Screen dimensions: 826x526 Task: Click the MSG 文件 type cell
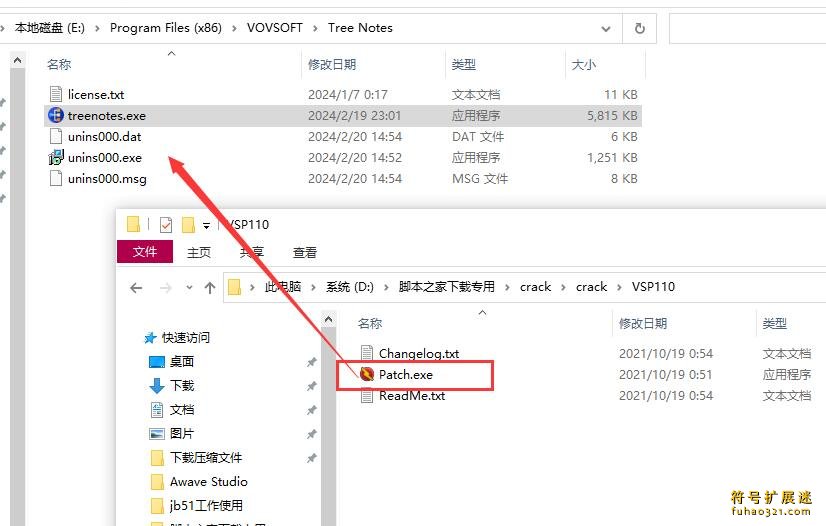pyautogui.click(x=479, y=178)
